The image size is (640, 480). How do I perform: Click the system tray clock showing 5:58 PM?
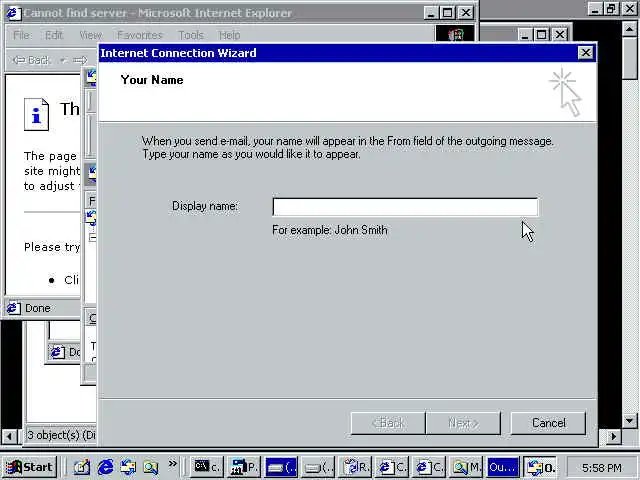point(602,467)
